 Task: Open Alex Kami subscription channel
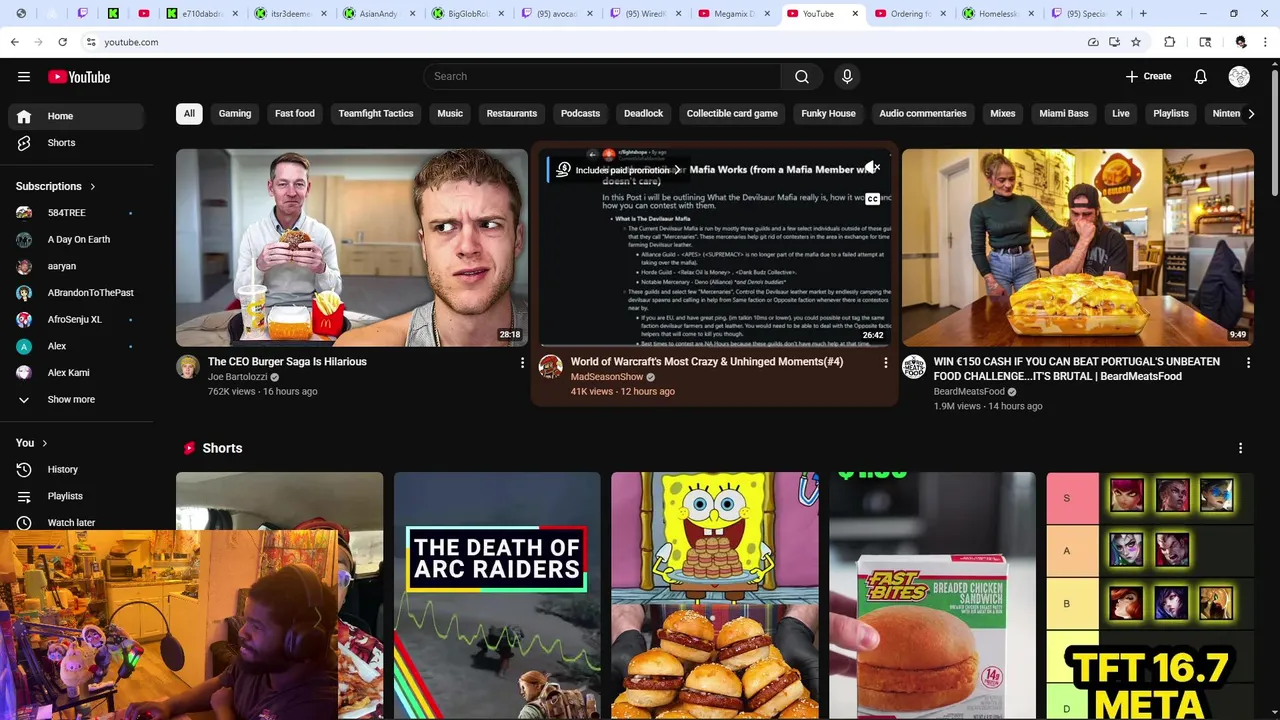pyautogui.click(x=78, y=373)
